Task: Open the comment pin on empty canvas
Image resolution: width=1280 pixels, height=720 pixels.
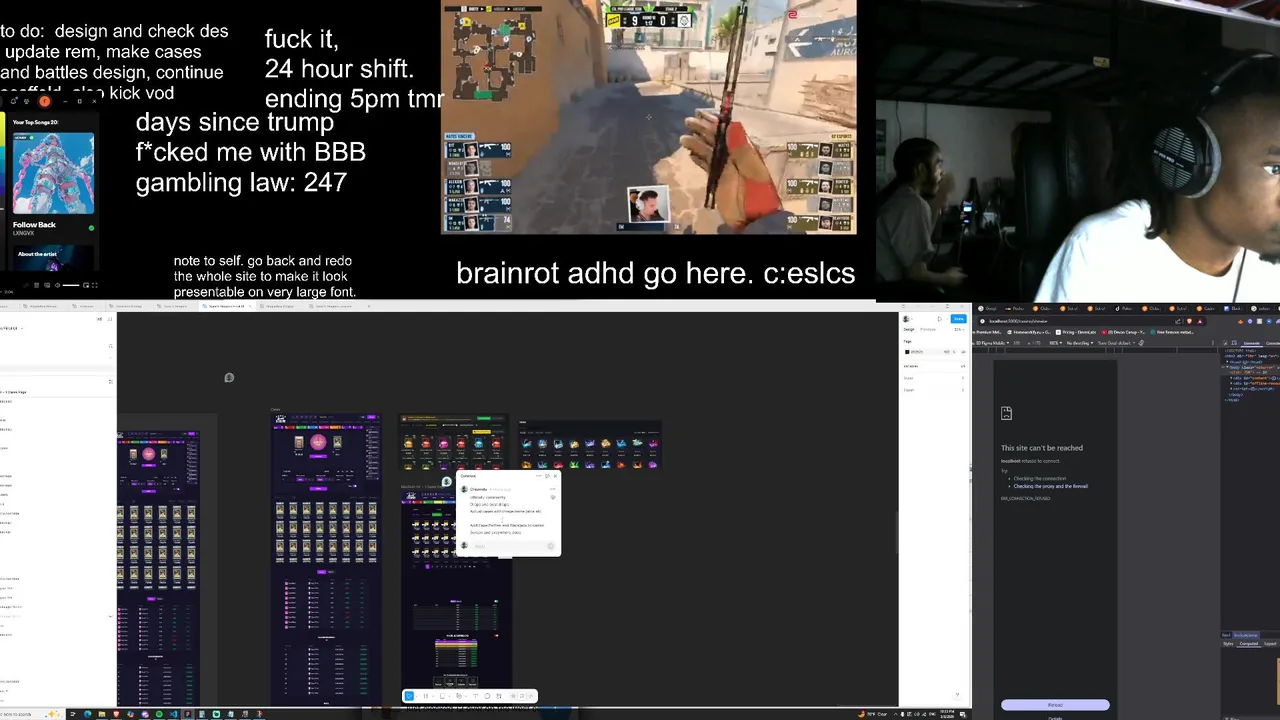Action: coord(229,377)
